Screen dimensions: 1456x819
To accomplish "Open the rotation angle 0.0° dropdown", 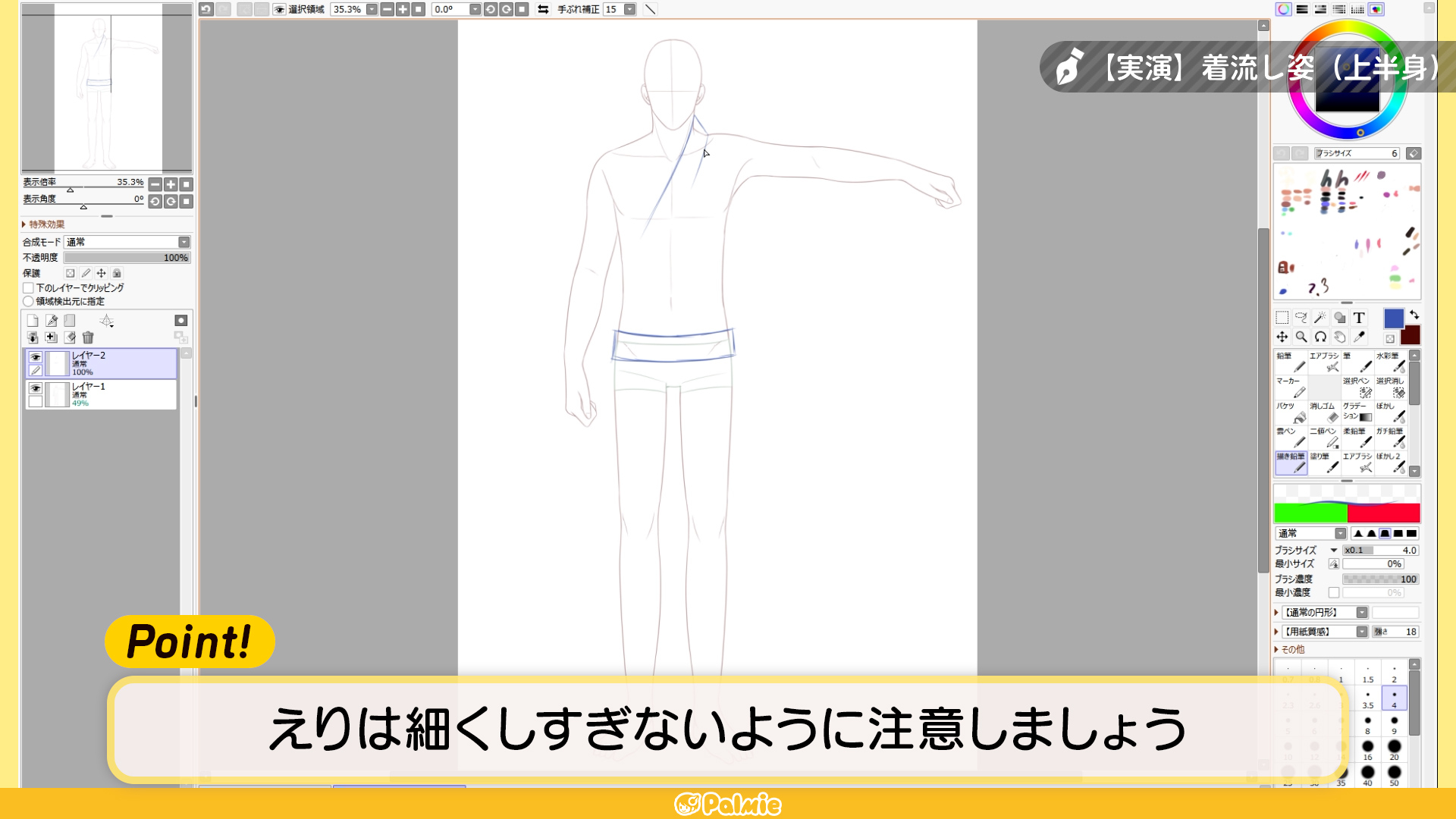I will (475, 9).
